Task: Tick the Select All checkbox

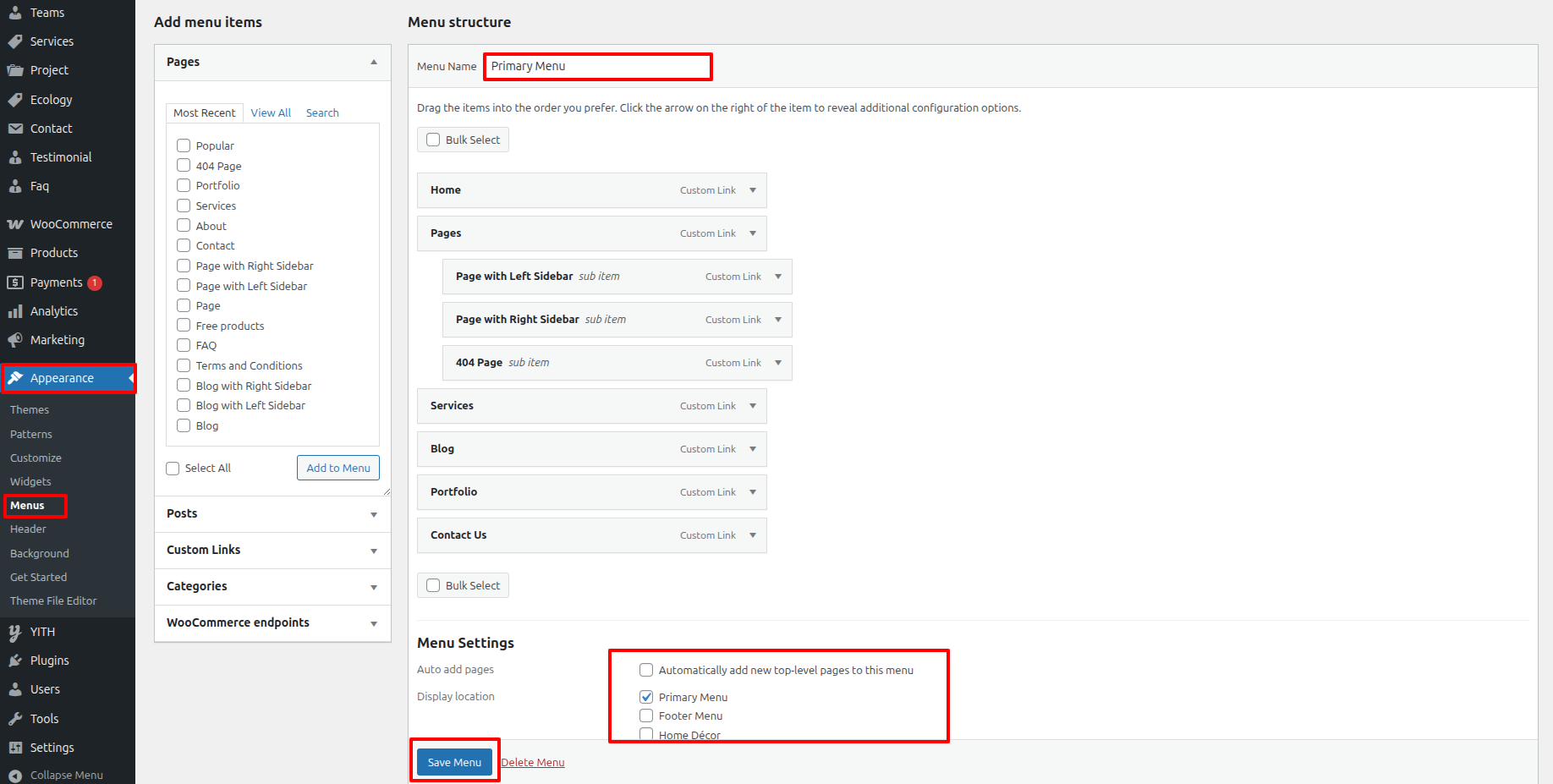Action: [x=173, y=469]
